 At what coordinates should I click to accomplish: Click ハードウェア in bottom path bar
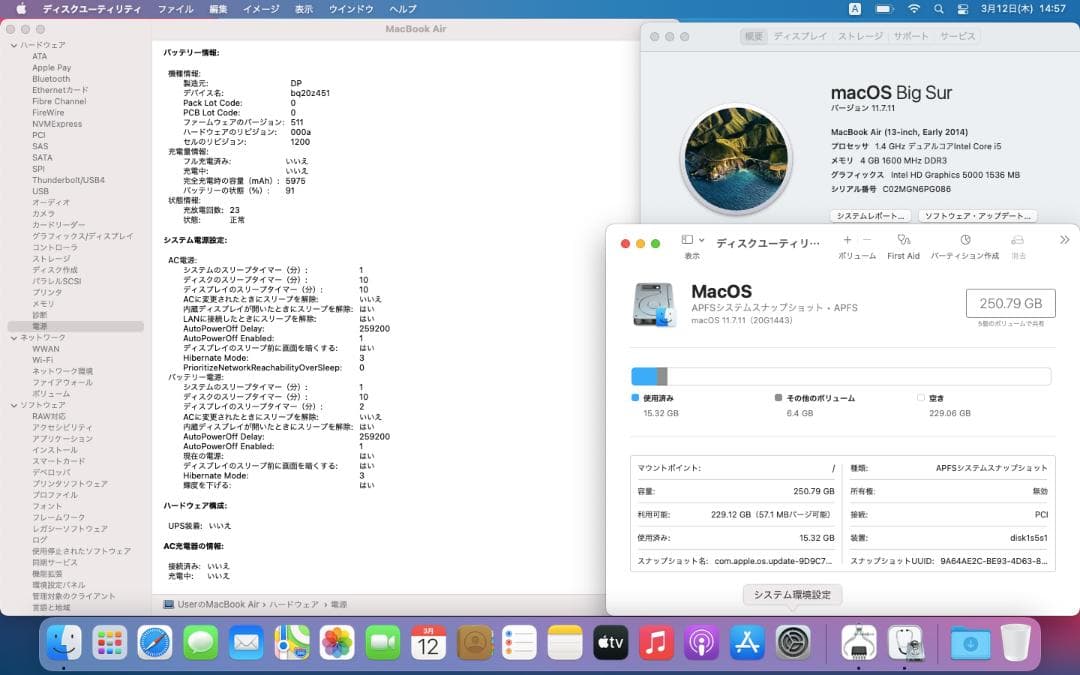(293, 604)
